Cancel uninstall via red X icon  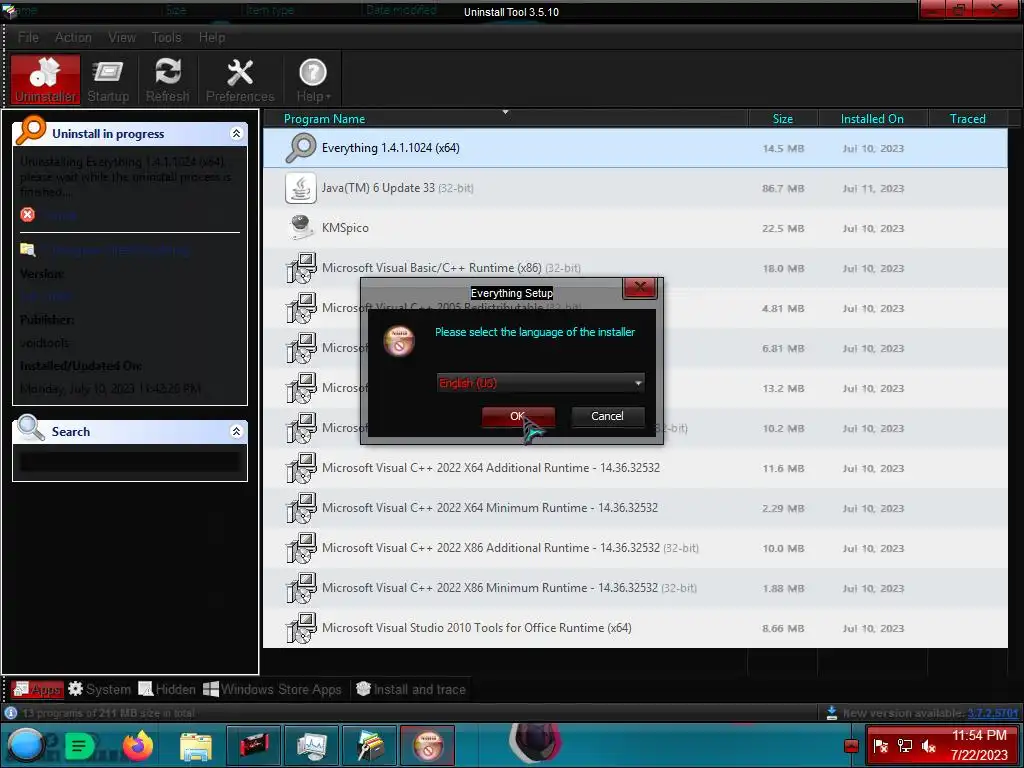(27, 214)
